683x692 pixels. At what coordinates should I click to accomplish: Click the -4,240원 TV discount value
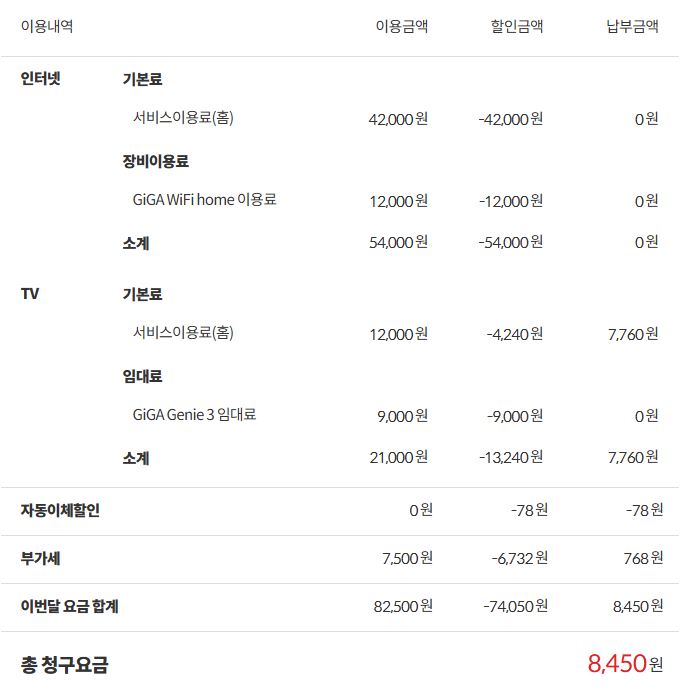point(514,334)
